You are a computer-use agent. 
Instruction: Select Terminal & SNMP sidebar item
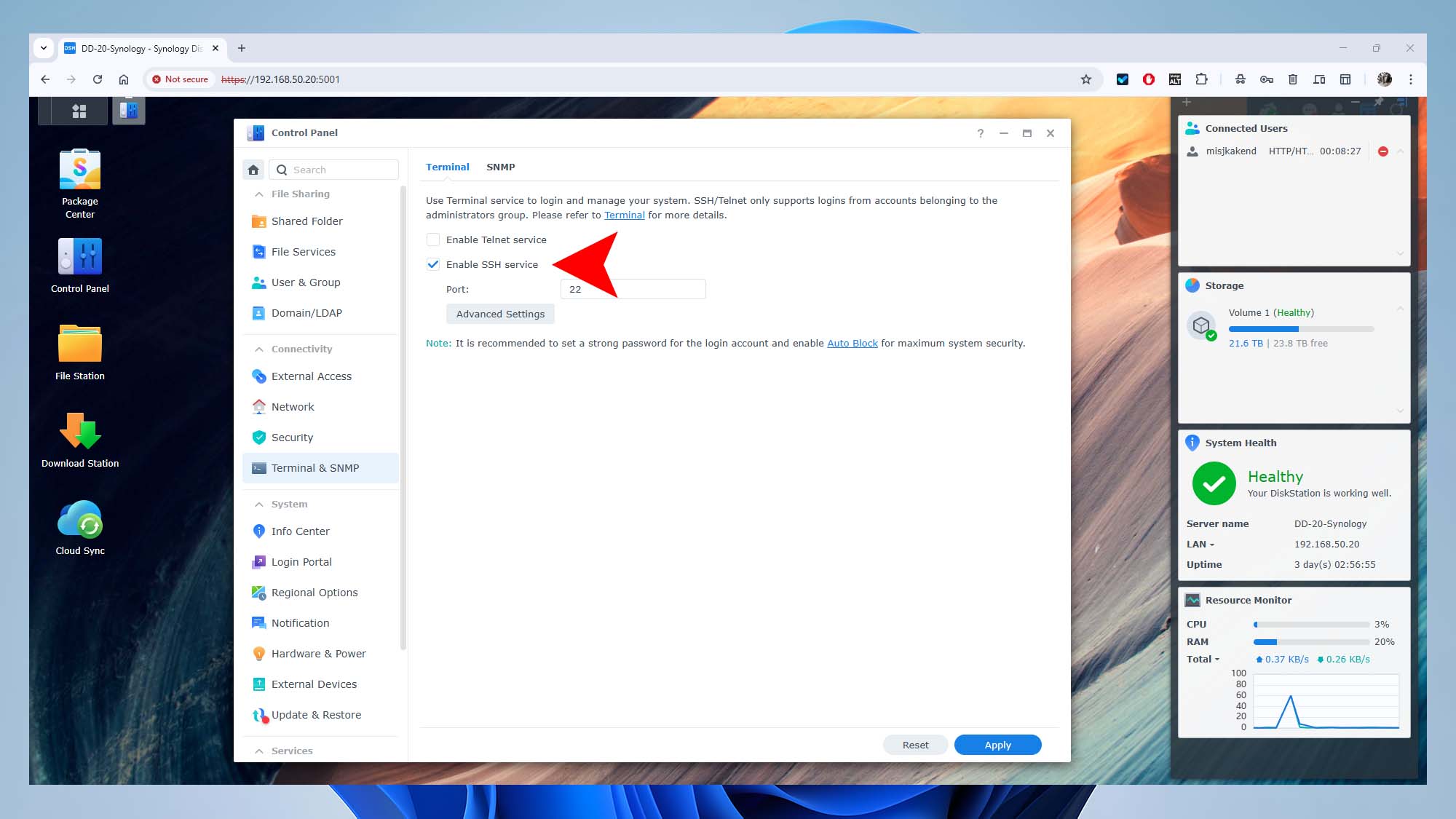[320, 468]
